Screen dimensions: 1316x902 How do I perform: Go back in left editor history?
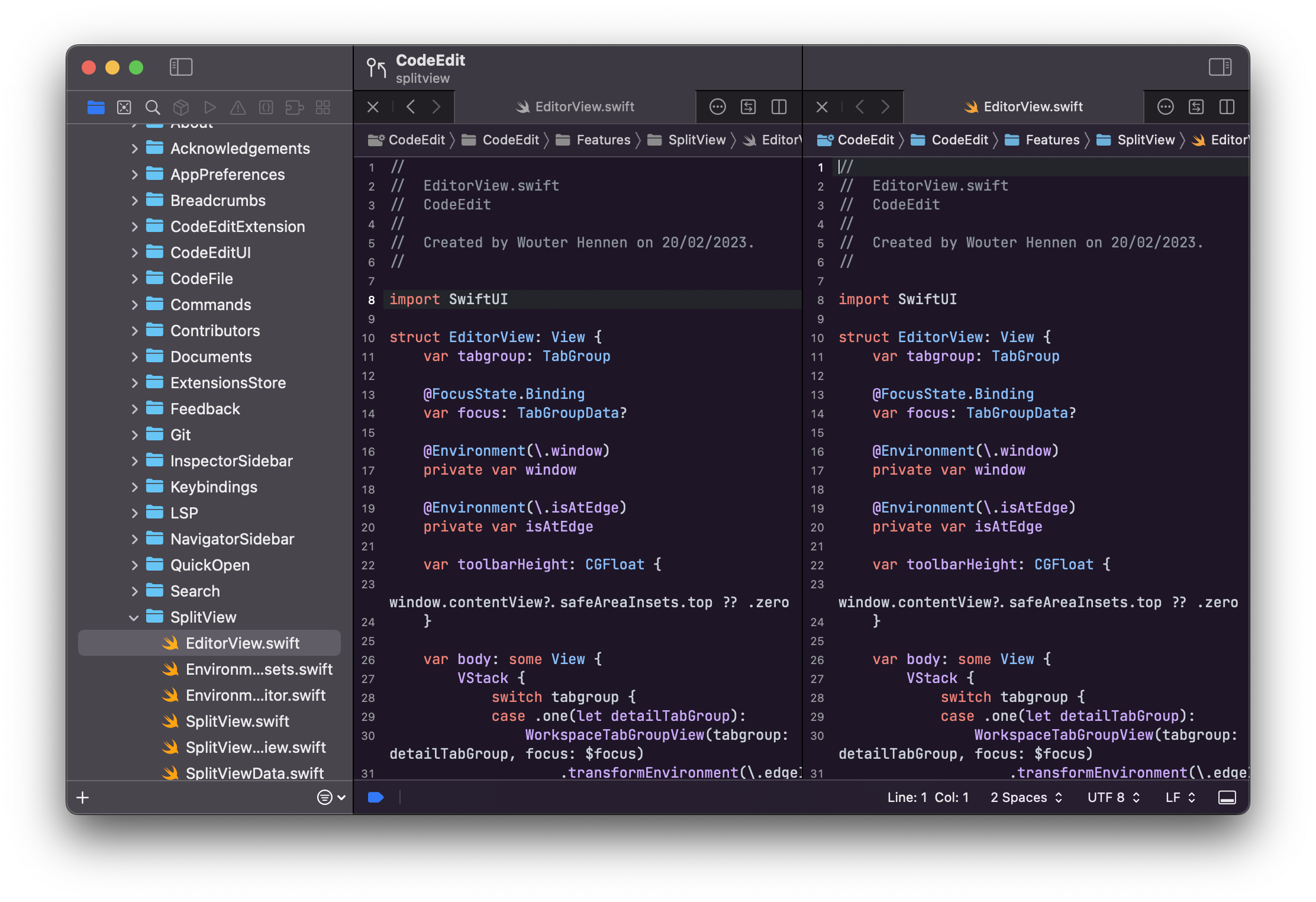tap(411, 107)
